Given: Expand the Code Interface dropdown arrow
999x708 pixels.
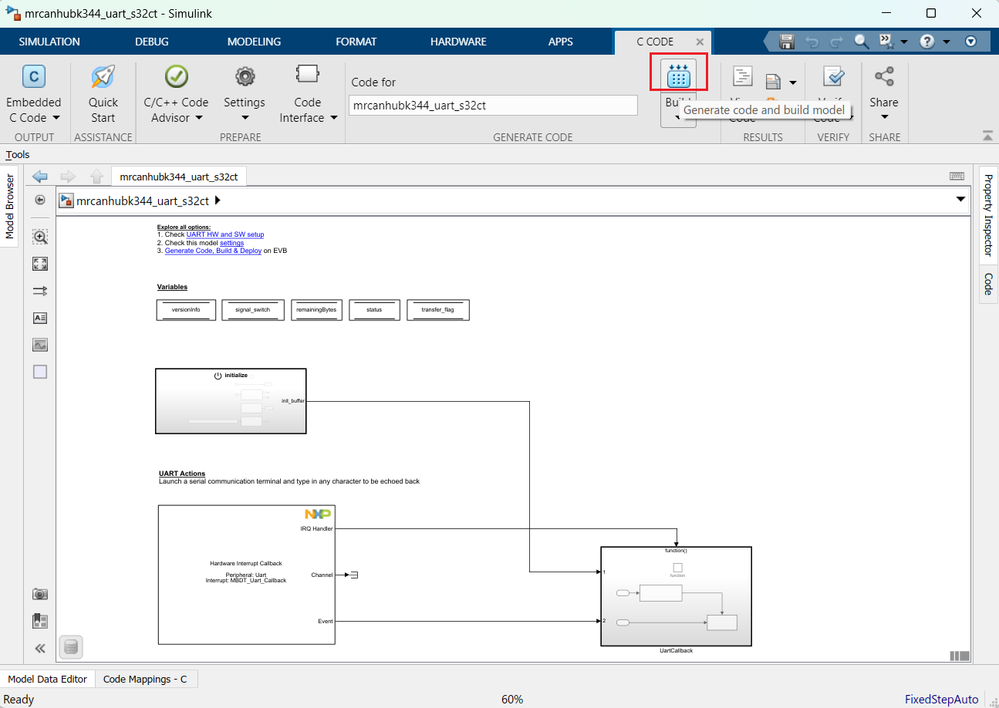Looking at the screenshot, I should coord(334,118).
